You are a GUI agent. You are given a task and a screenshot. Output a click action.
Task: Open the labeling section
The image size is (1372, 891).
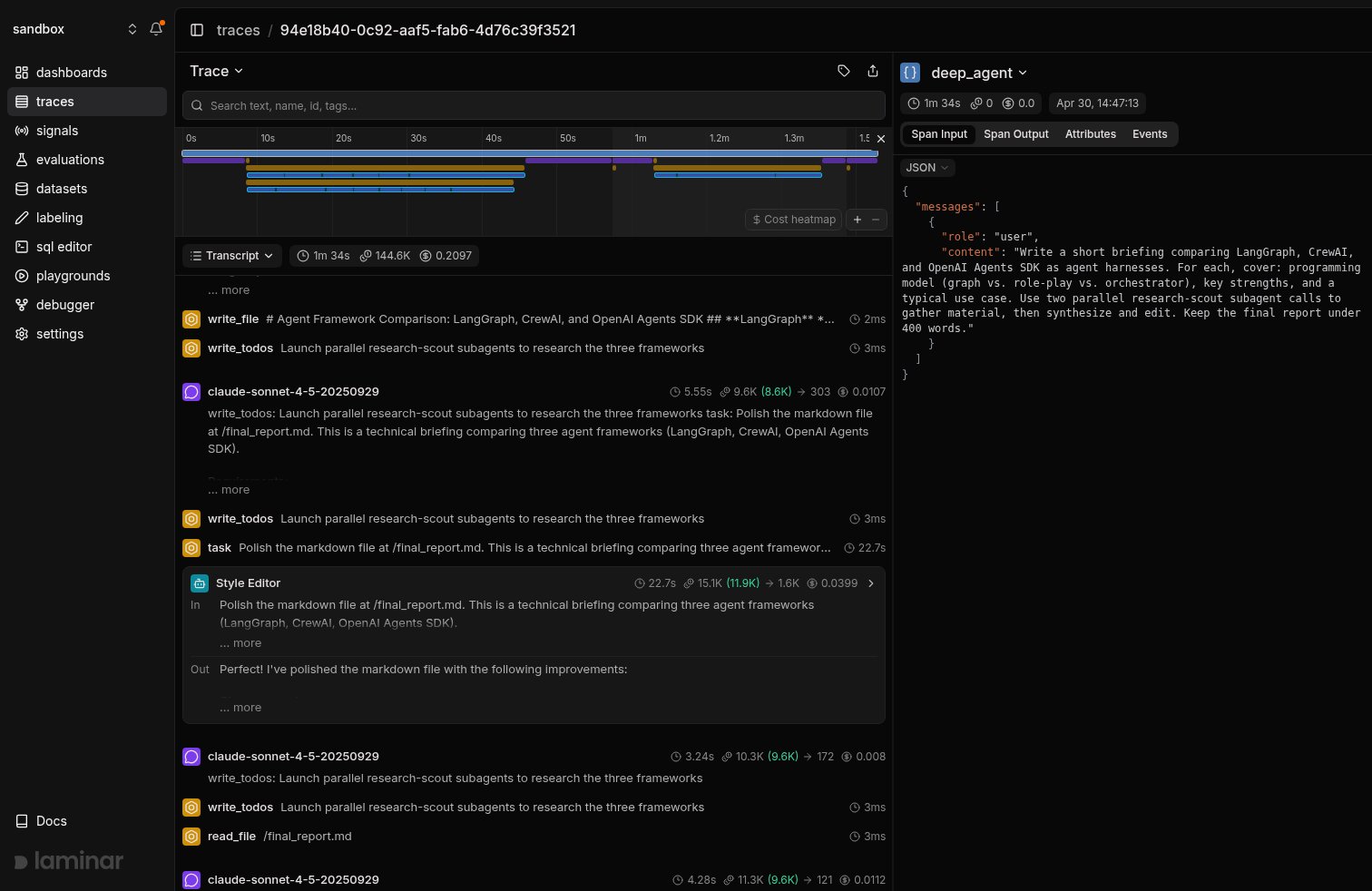(87, 218)
